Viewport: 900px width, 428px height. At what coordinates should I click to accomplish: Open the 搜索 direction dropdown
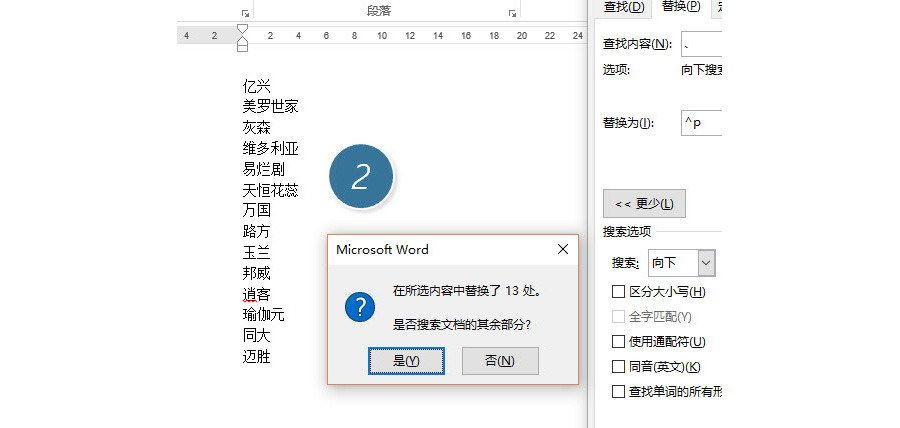coord(706,263)
